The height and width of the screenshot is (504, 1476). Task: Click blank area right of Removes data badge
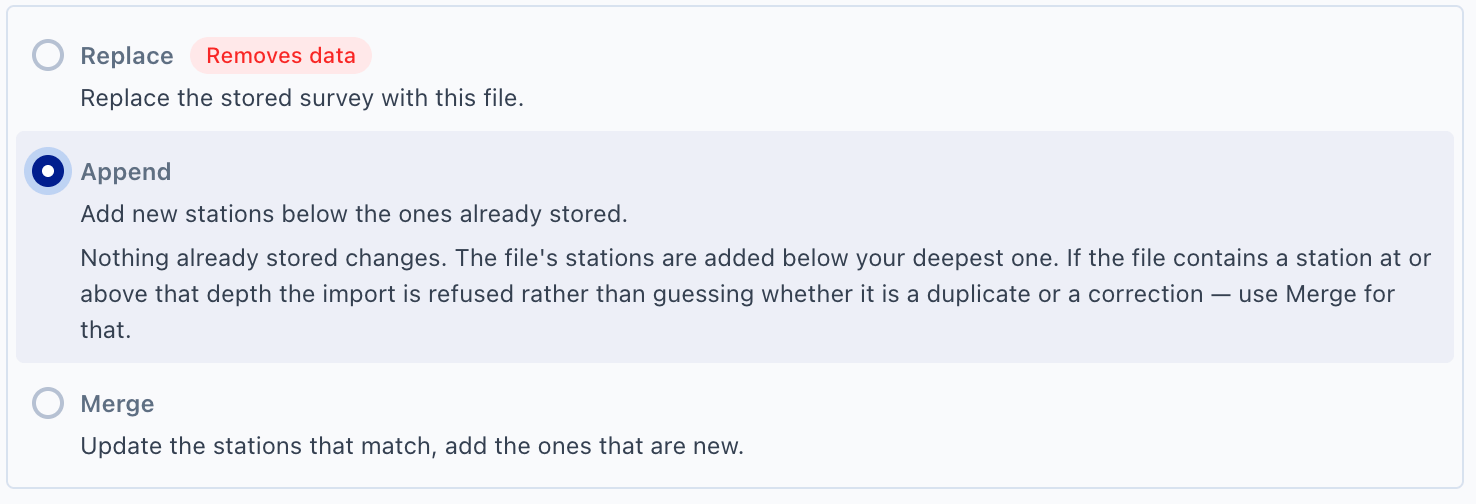tap(900, 56)
